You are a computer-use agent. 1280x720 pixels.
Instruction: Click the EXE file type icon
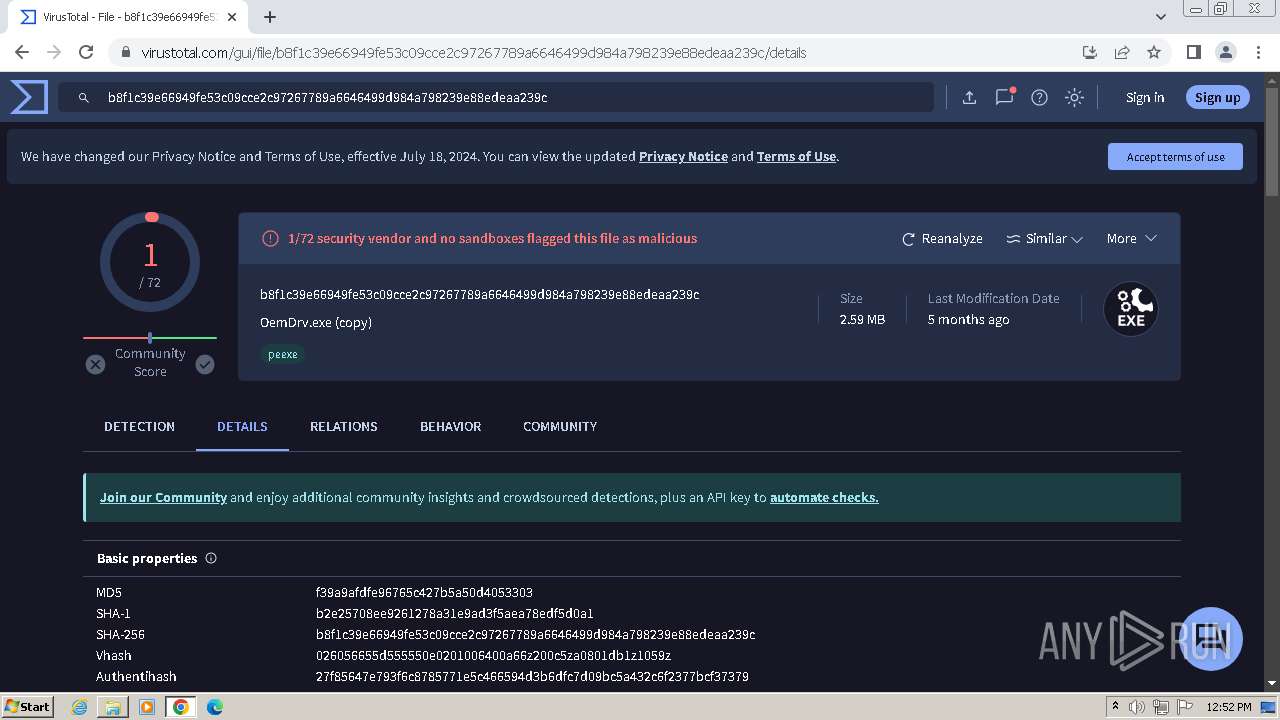click(1131, 309)
